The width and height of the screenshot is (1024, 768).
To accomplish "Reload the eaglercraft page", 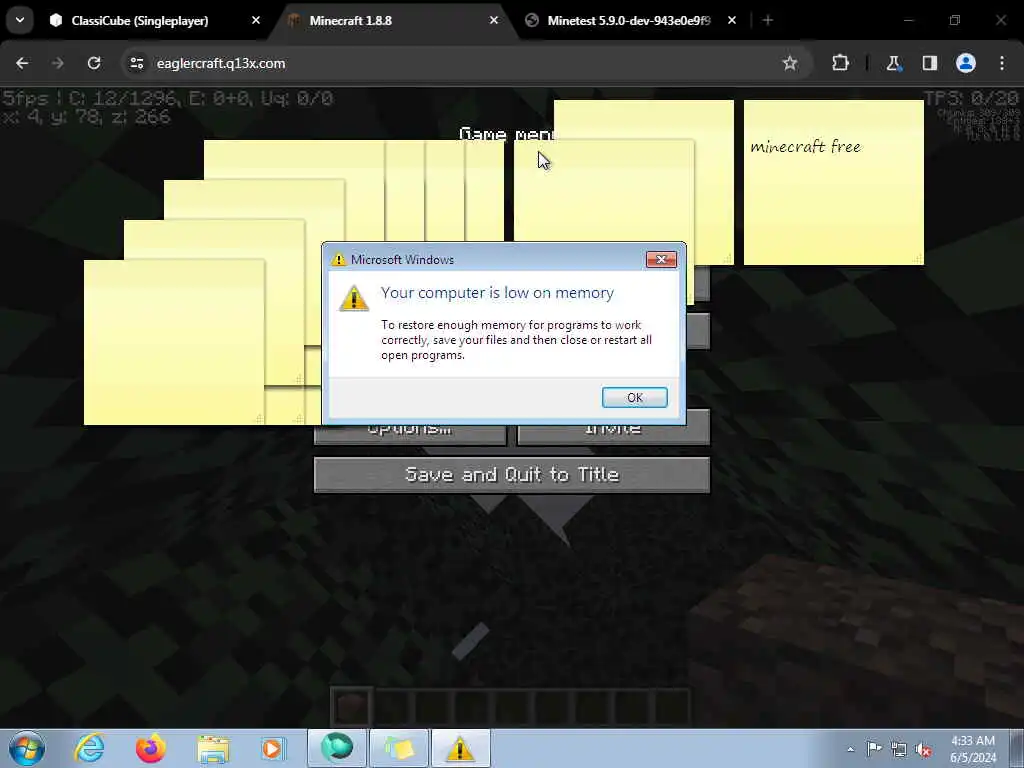I will (94, 63).
